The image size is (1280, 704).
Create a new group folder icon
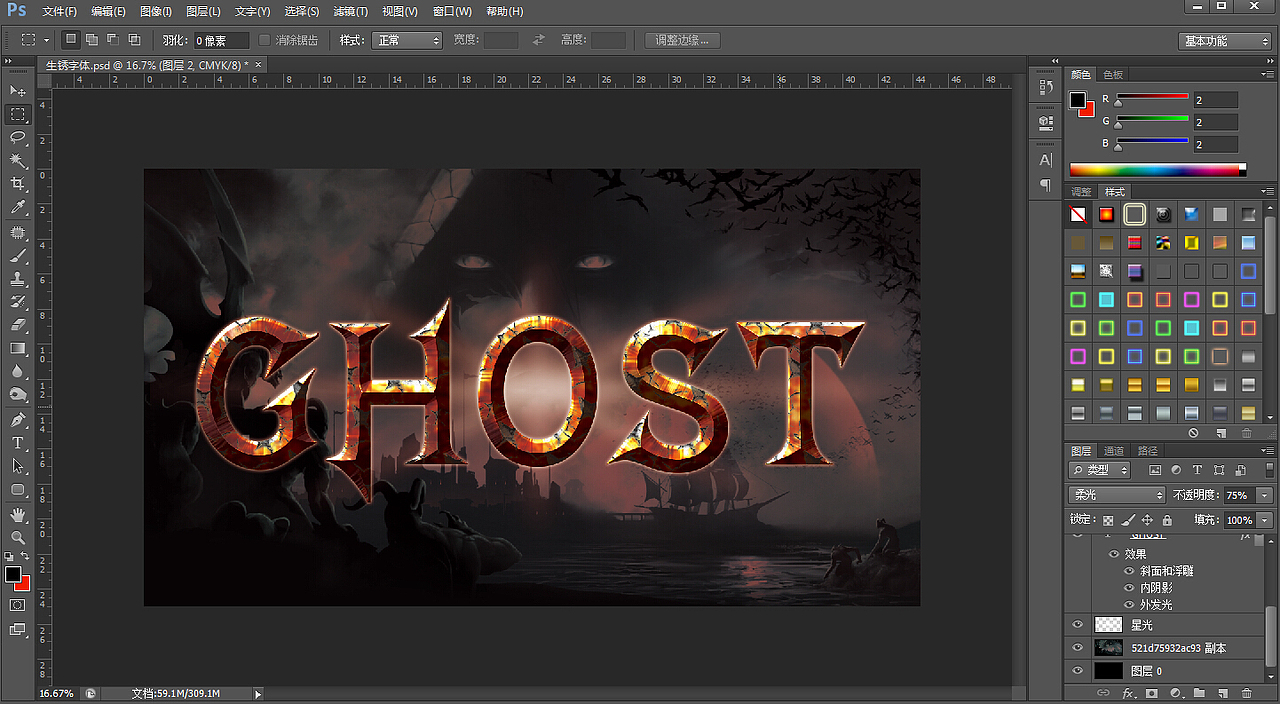click(x=1198, y=693)
